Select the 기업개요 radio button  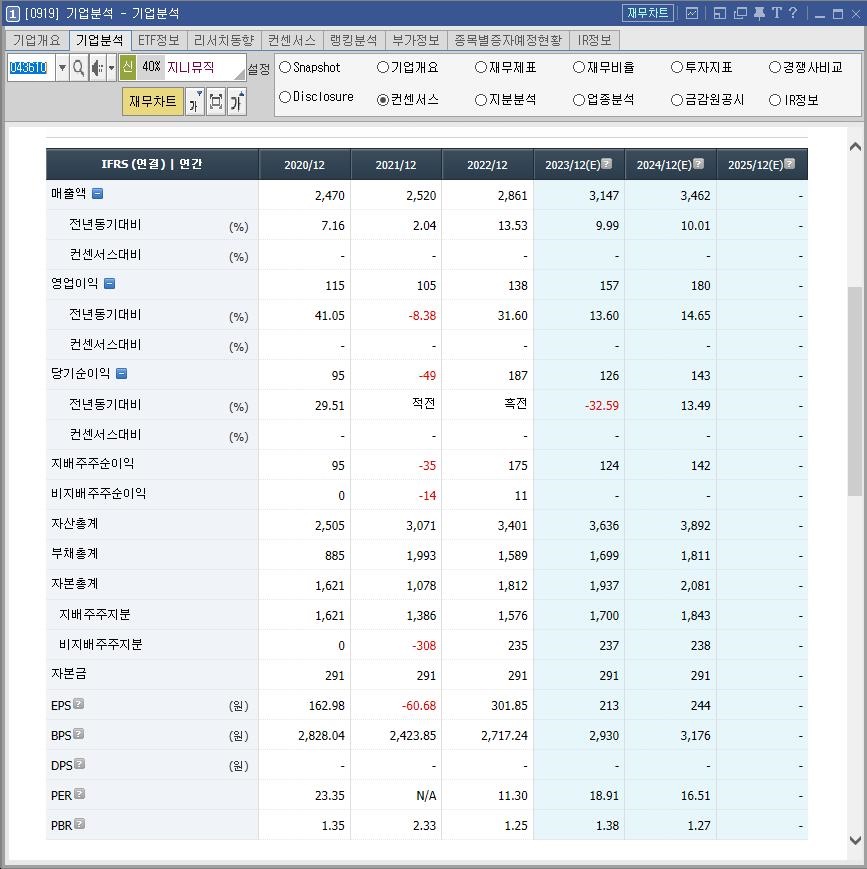382,67
